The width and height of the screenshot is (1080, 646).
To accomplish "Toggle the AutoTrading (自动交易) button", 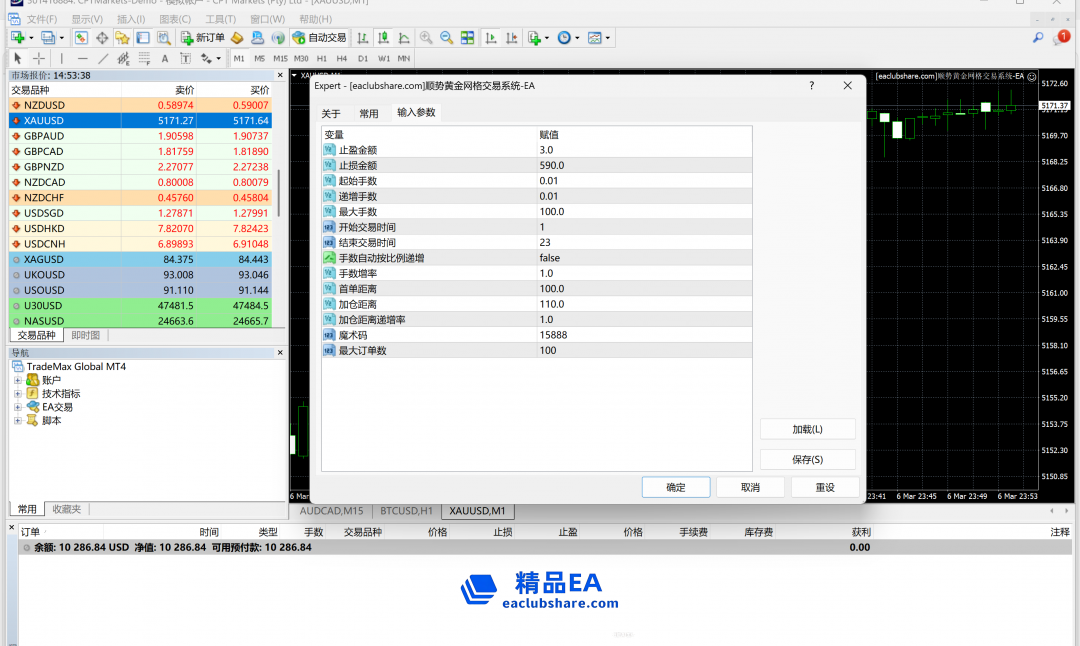I will click(319, 38).
